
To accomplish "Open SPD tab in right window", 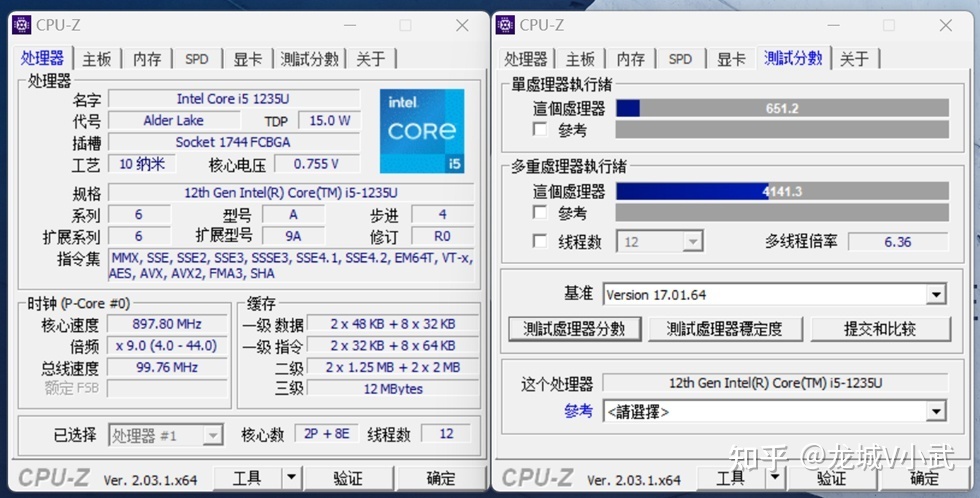I will tap(681, 59).
